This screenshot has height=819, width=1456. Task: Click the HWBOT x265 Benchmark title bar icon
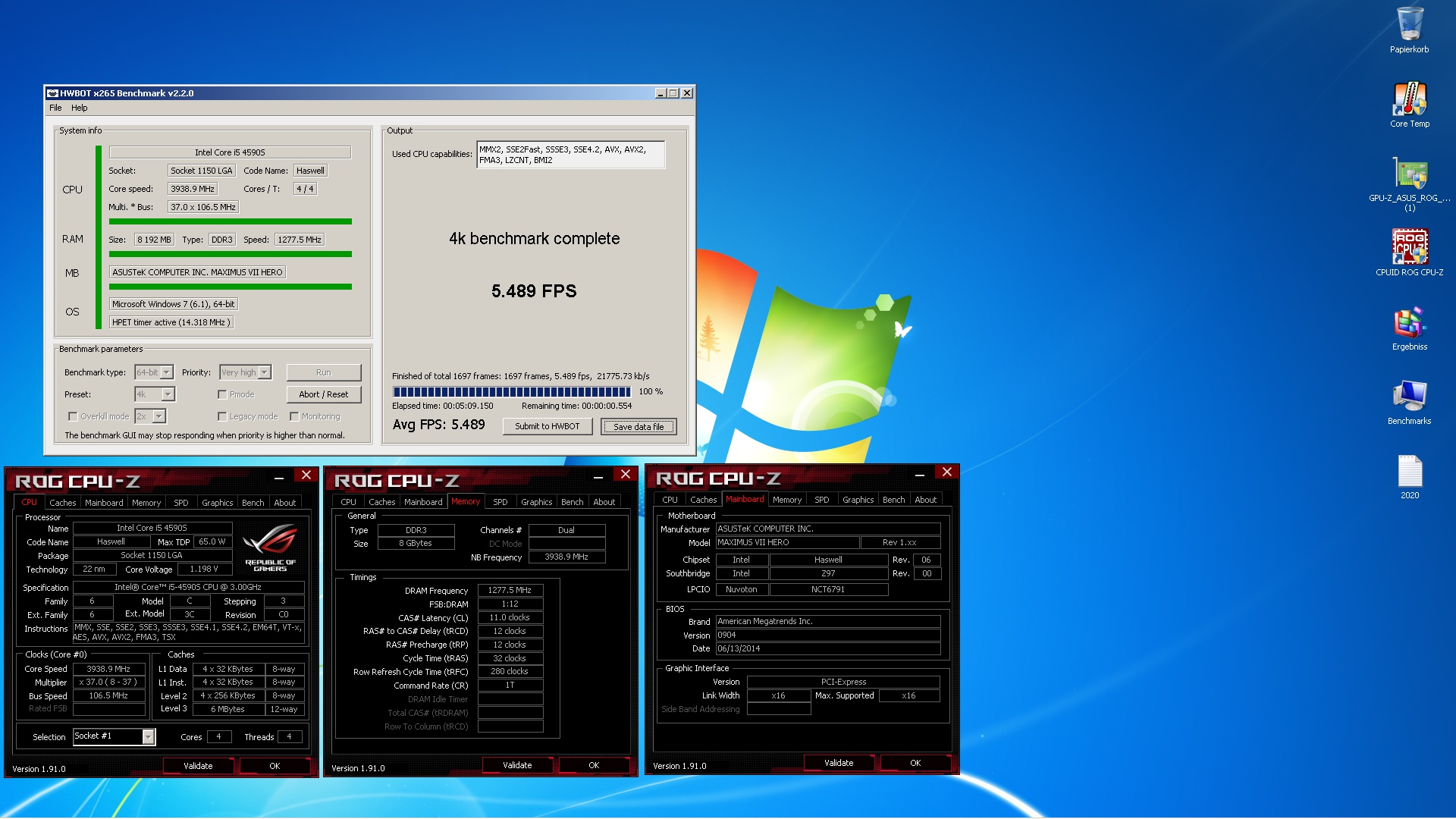(x=52, y=93)
